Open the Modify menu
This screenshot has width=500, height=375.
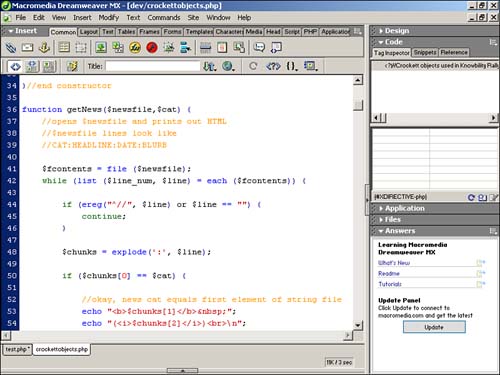click(109, 17)
